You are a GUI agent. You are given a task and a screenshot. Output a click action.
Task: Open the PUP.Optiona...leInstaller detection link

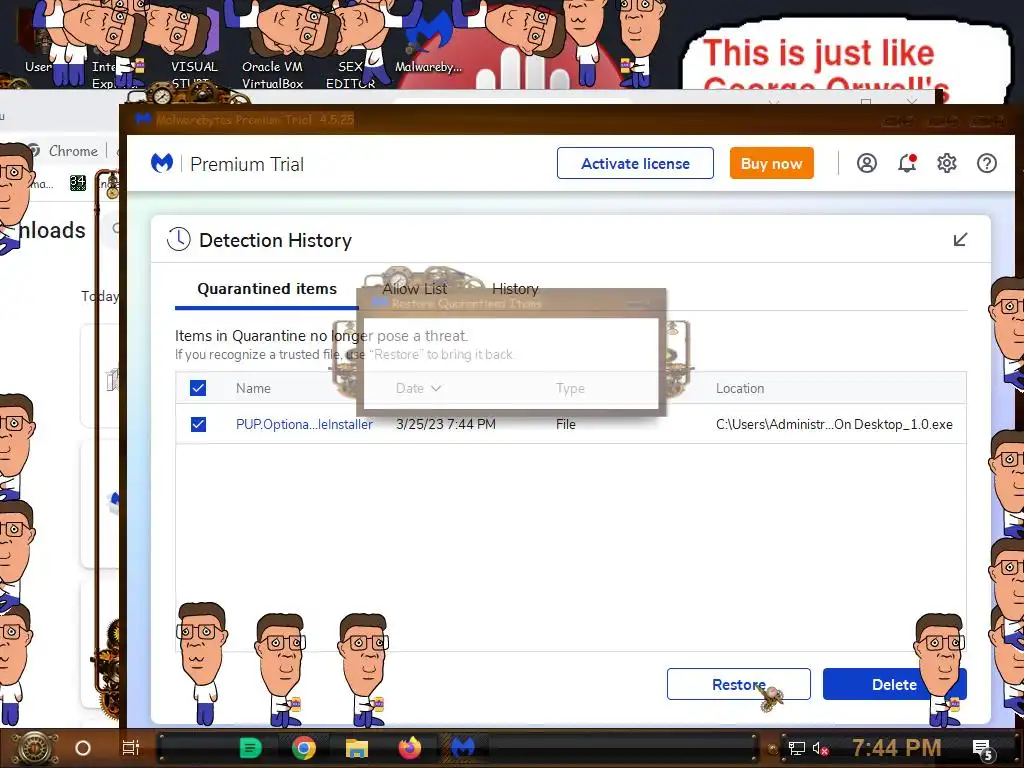[304, 424]
